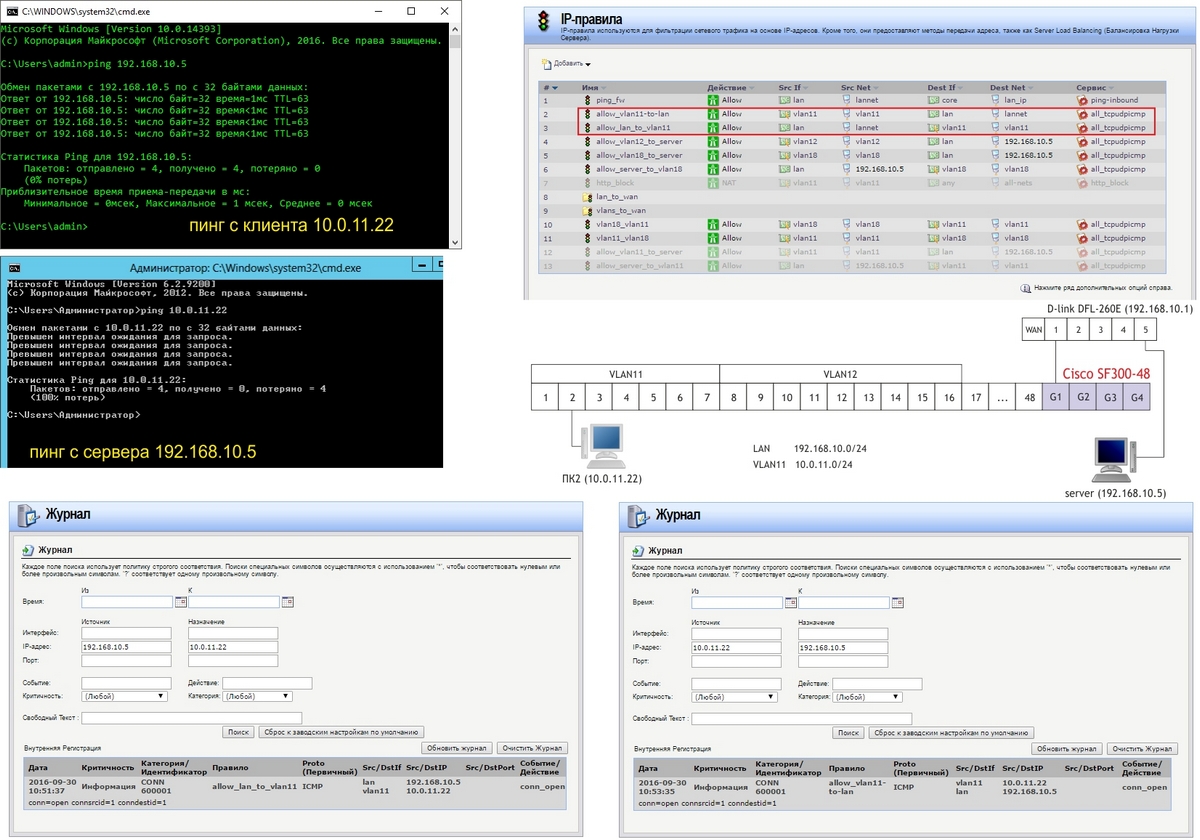Click Сброс к заводским настройкам in the 10.0.11.22-source journal
Image resolution: width=1200 pixels, height=840 pixels.
951,733
